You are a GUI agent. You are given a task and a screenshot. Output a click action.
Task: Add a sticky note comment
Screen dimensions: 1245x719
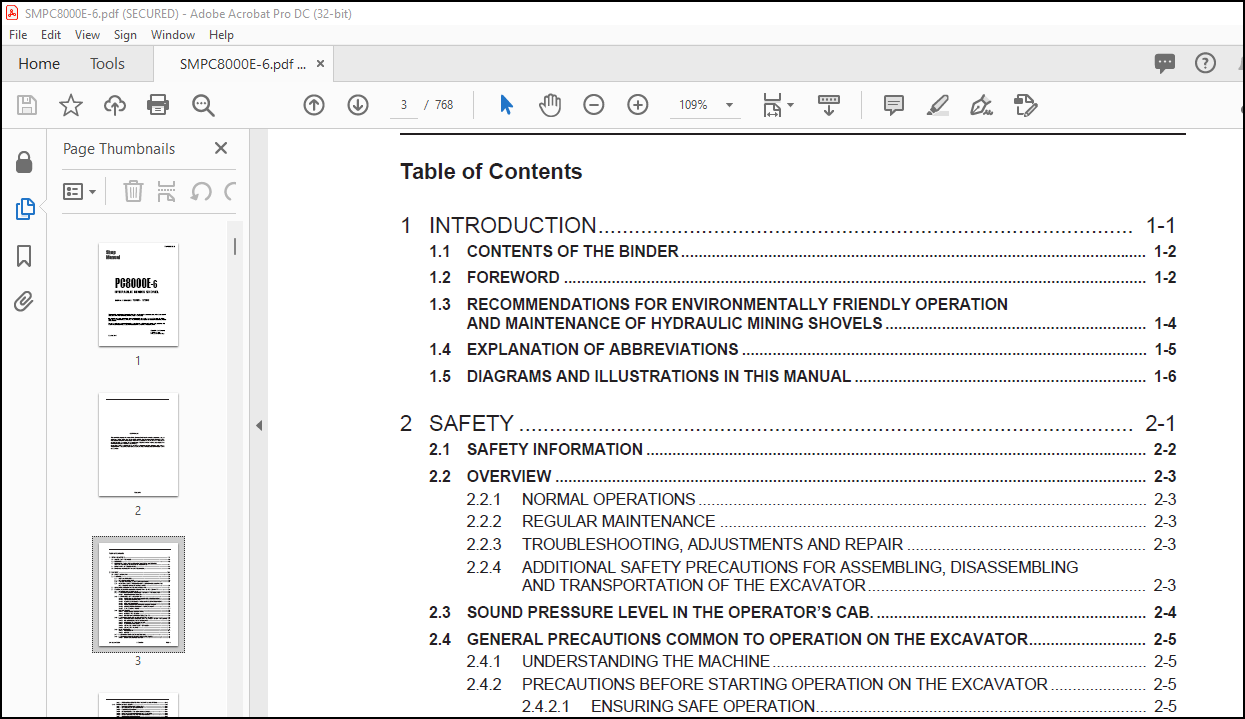894,105
